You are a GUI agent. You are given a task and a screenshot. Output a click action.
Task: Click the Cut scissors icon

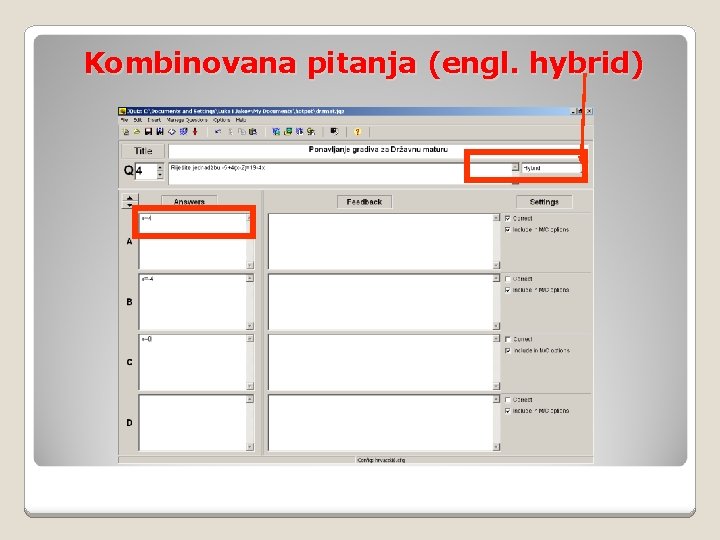click(231, 132)
